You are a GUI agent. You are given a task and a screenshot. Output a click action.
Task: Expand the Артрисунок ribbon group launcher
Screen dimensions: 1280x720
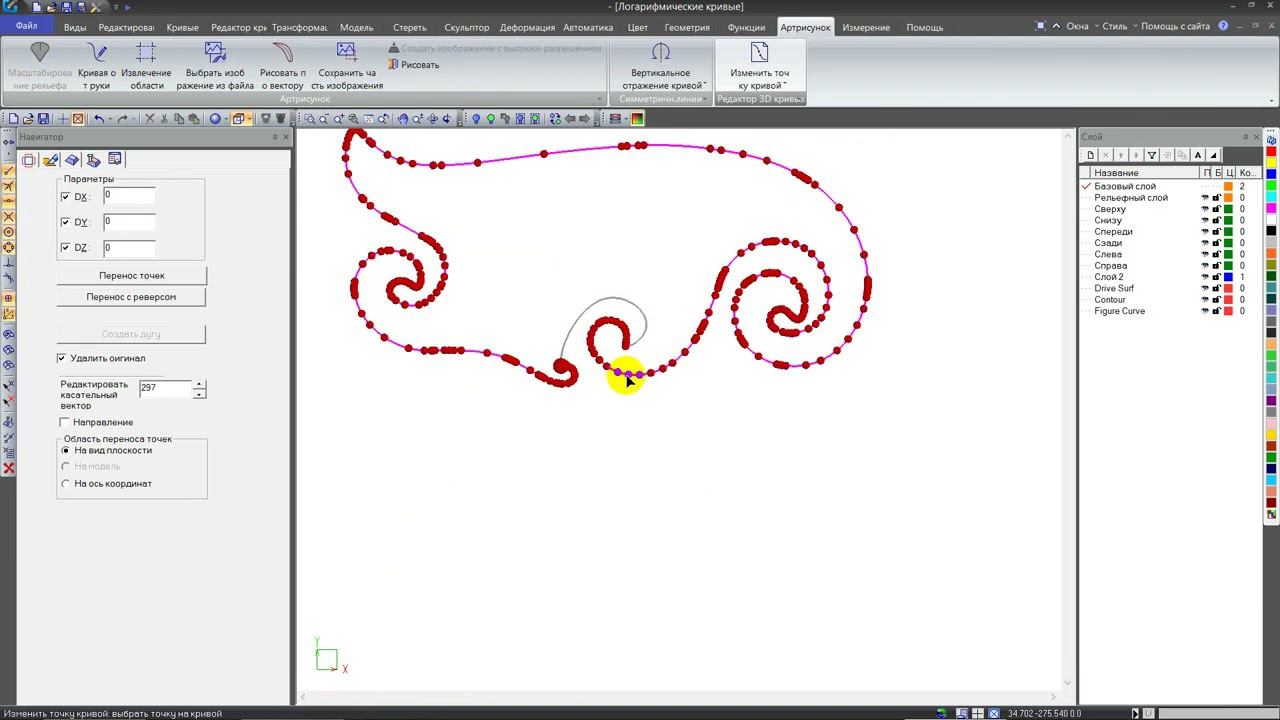(x=600, y=99)
